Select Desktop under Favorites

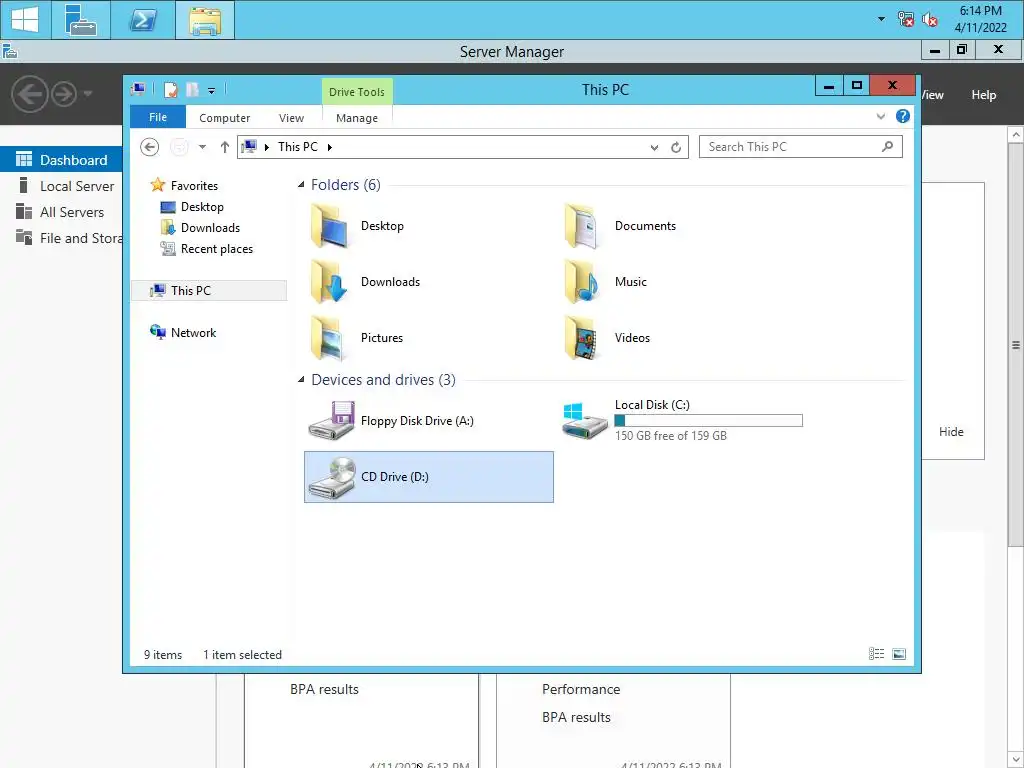pyautogui.click(x=202, y=206)
